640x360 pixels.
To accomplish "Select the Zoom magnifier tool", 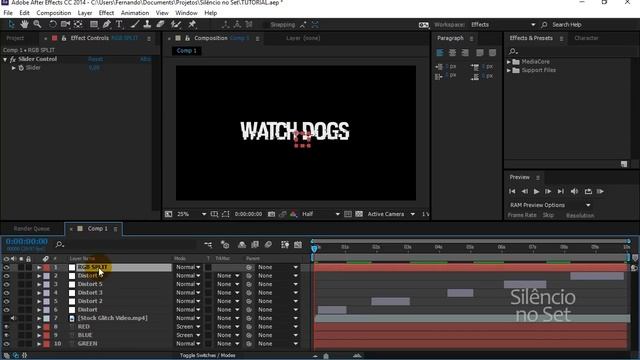I will (37, 24).
